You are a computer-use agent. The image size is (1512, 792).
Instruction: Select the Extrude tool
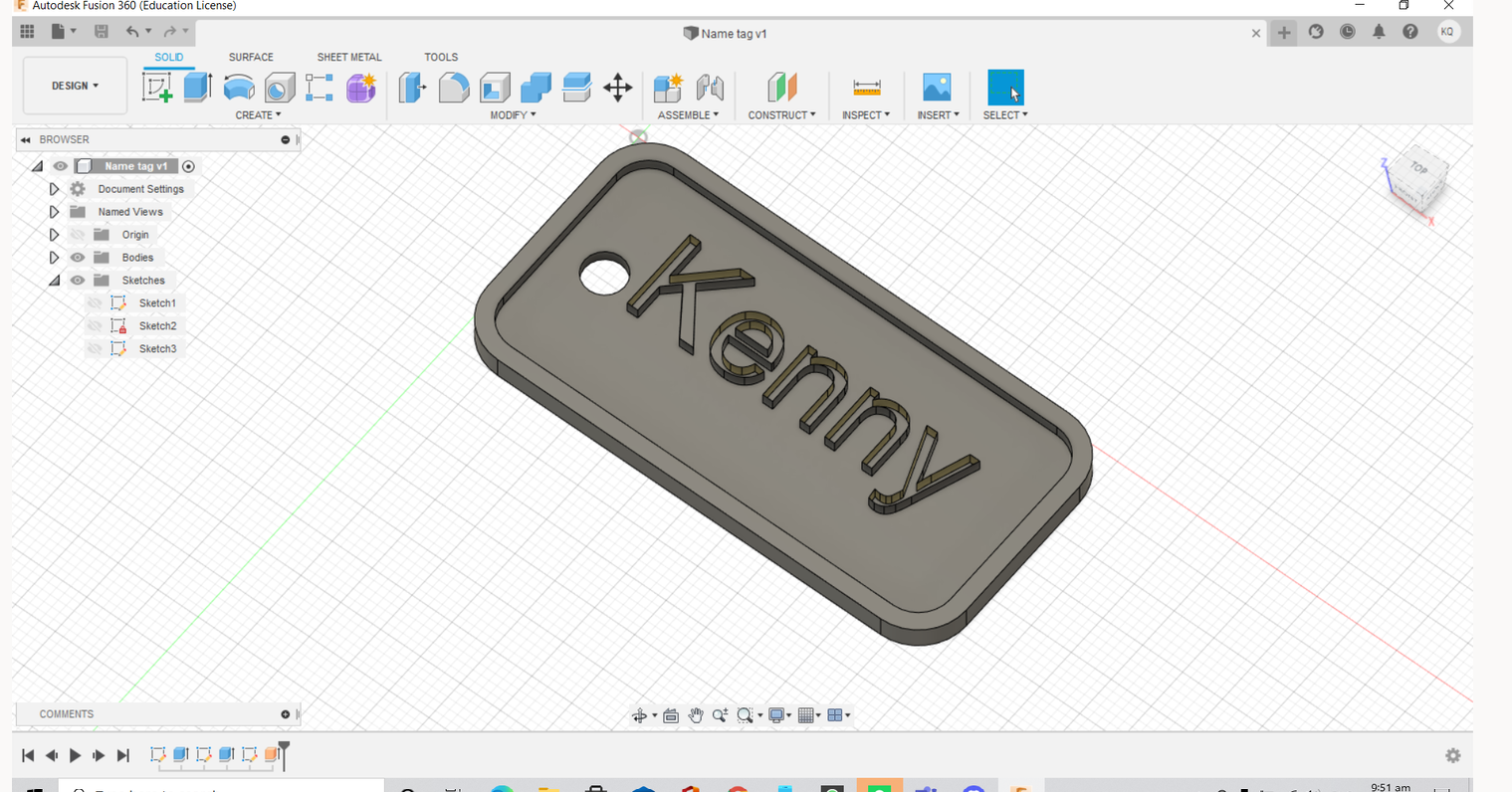point(197,88)
